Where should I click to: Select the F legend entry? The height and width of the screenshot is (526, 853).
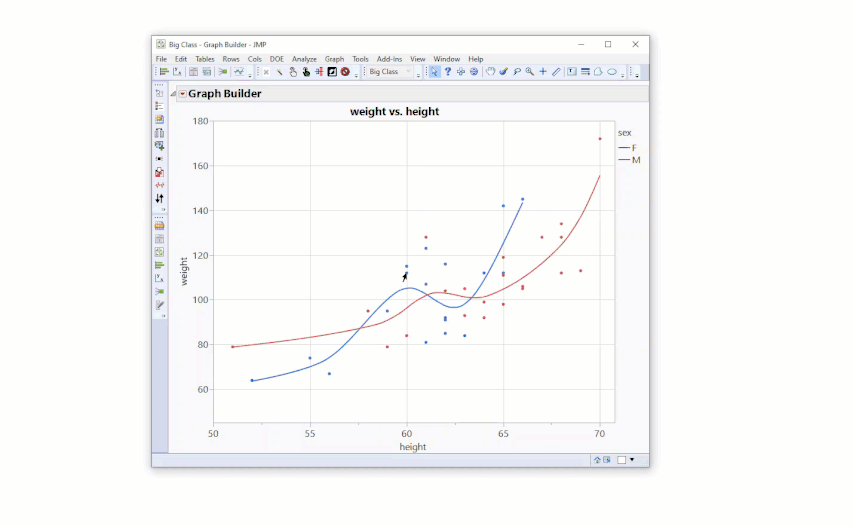pos(628,148)
